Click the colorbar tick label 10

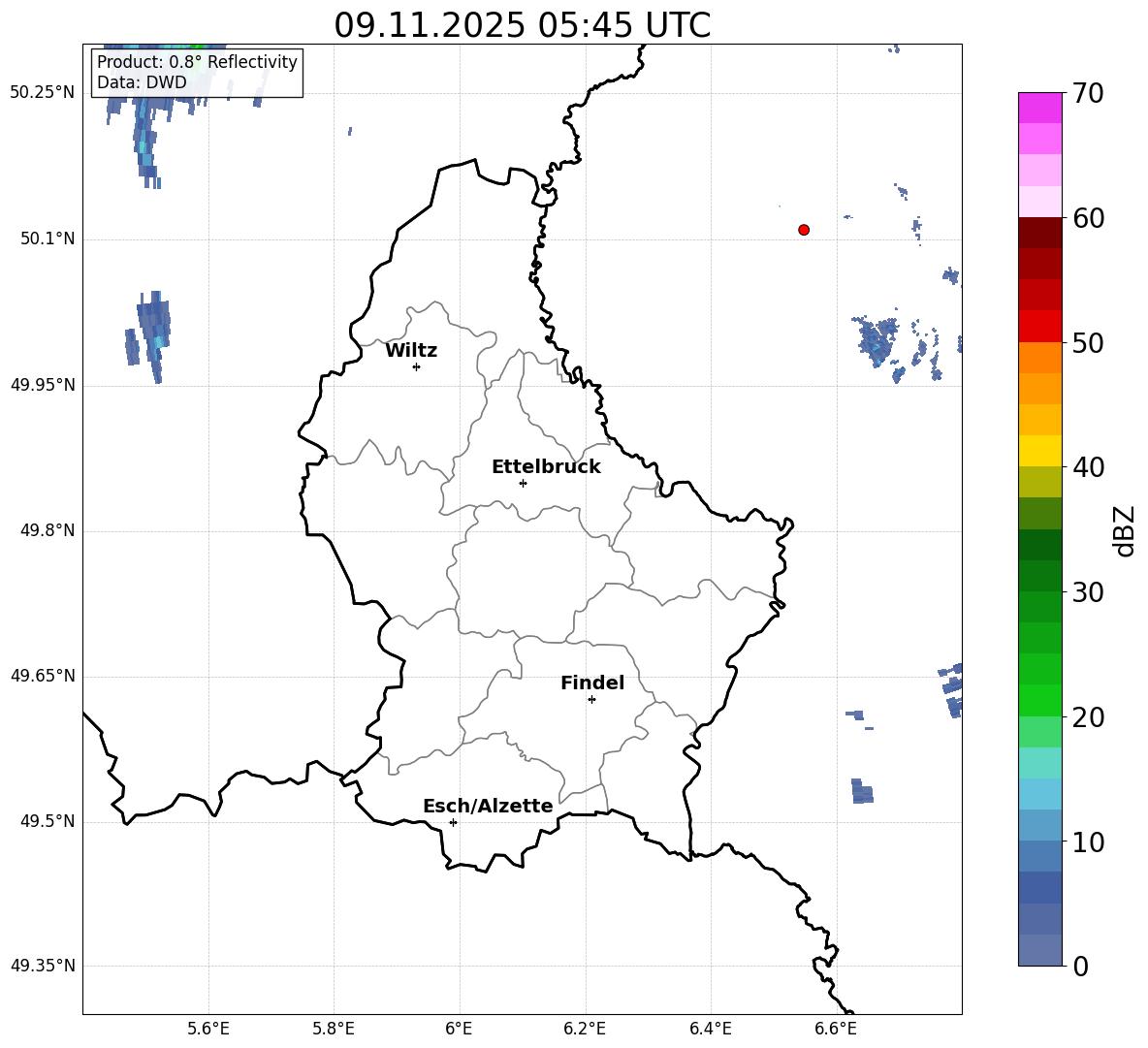pyautogui.click(x=1088, y=842)
